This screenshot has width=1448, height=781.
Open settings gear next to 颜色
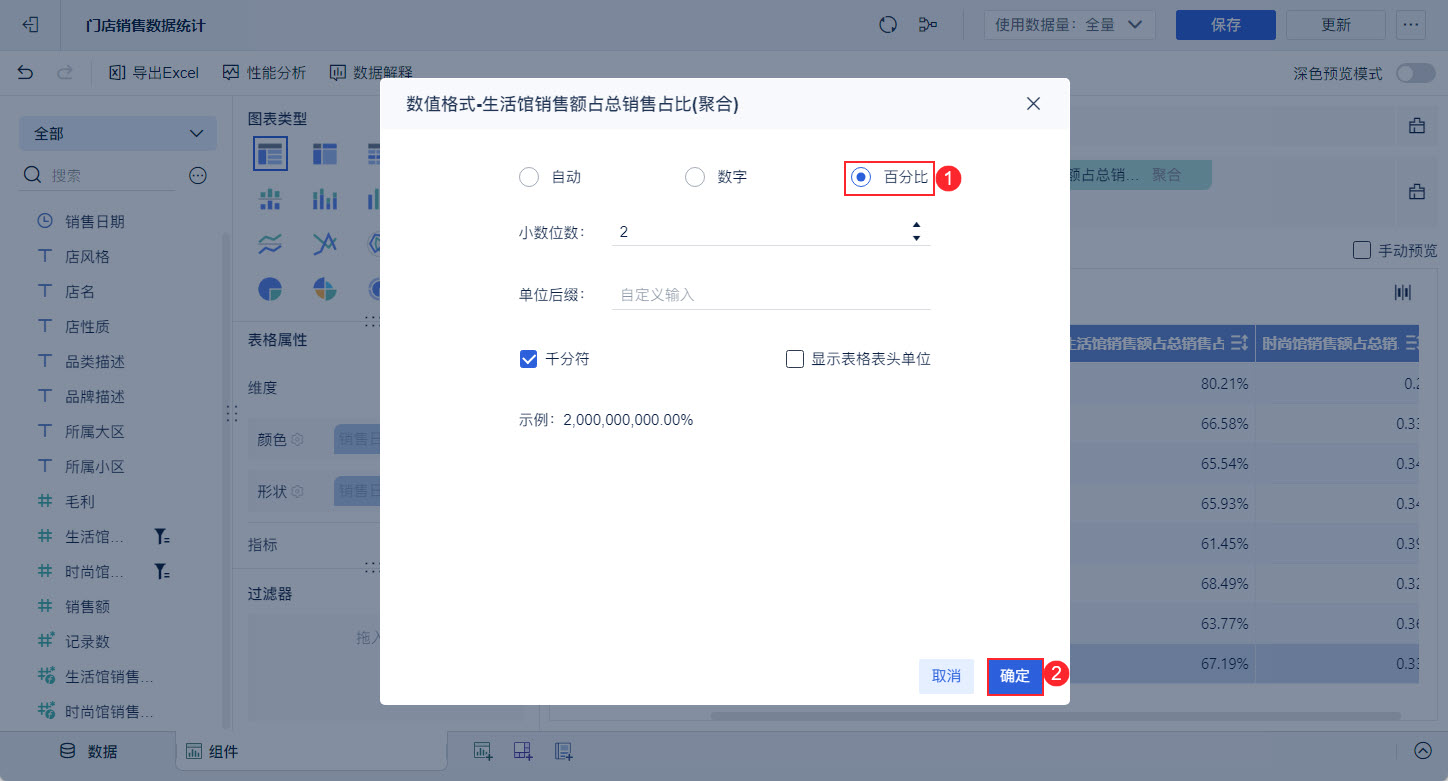[297, 439]
